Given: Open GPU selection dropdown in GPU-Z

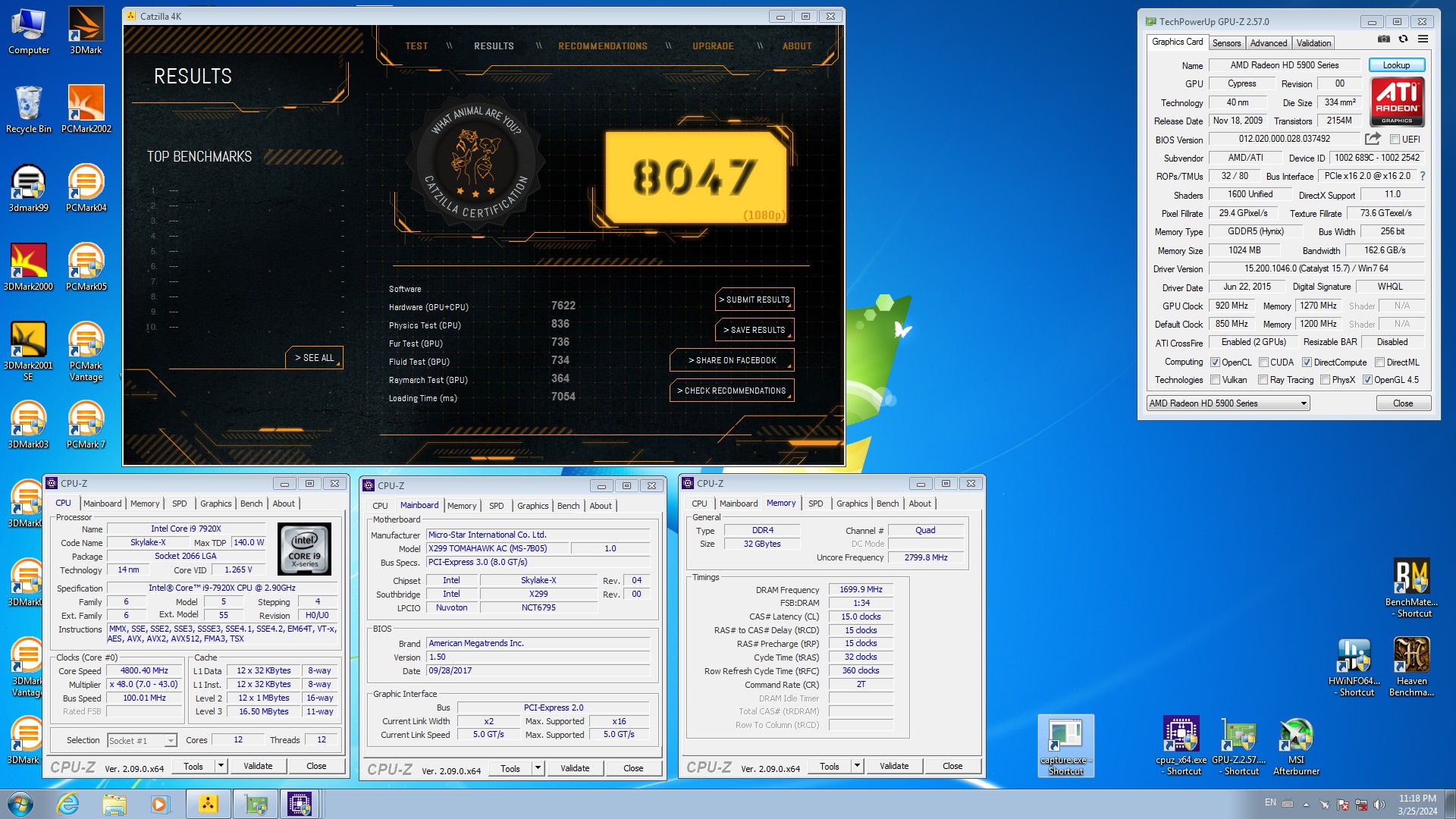Looking at the screenshot, I should click(x=1228, y=403).
